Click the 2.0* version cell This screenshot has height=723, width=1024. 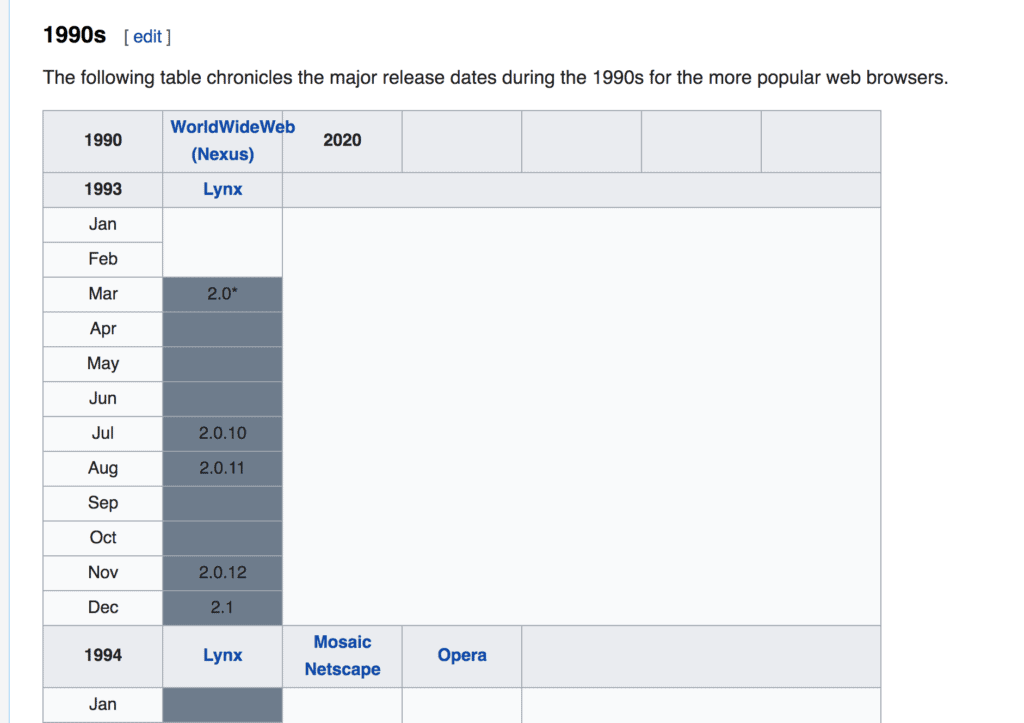tap(223, 294)
